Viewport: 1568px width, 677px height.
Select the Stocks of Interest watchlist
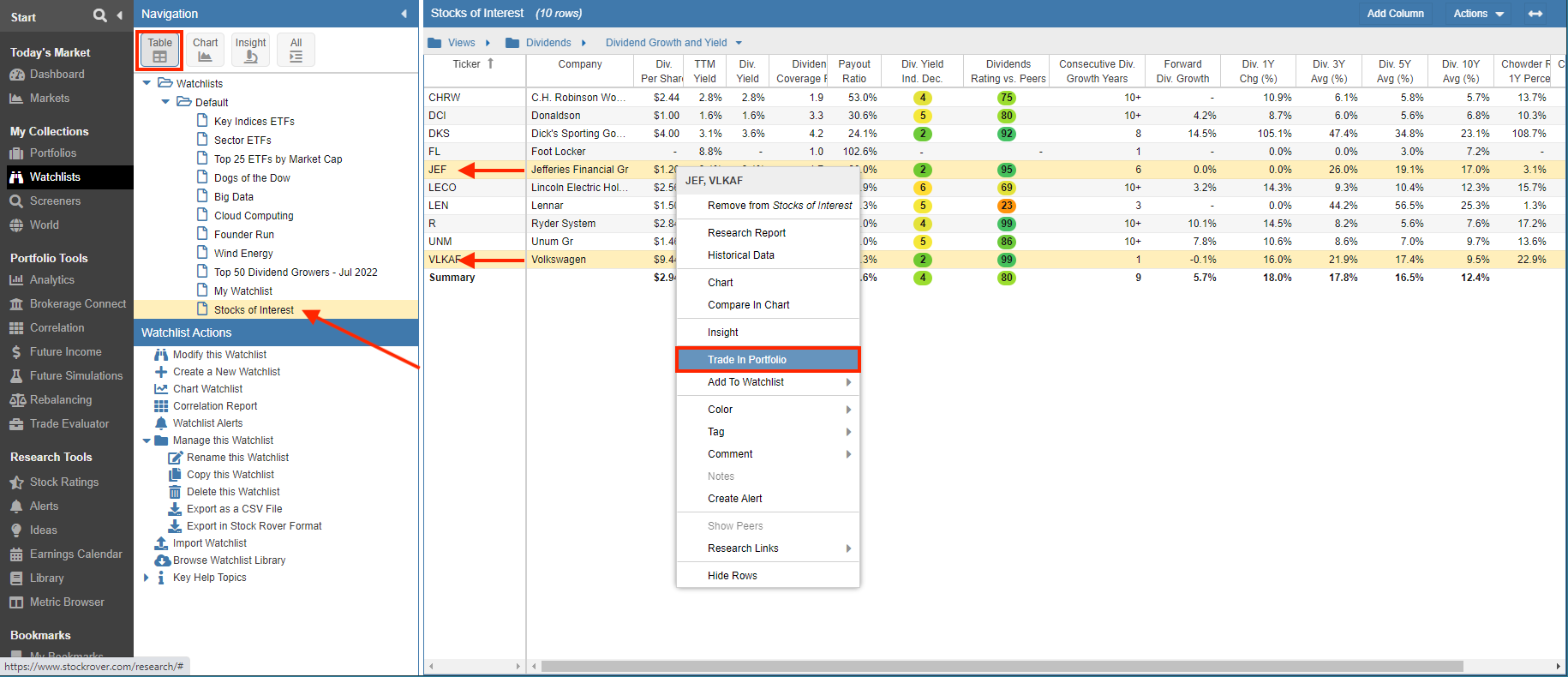pyautogui.click(x=254, y=310)
